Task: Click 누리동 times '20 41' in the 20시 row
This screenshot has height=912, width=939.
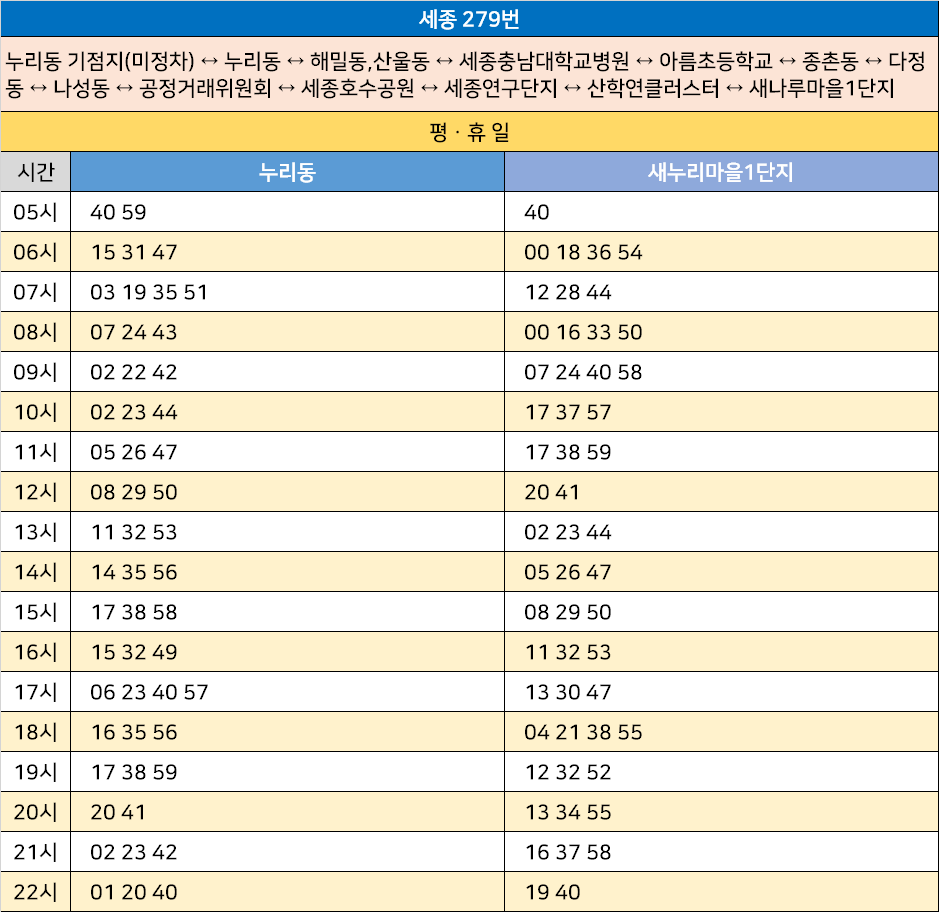Action: coord(118,813)
